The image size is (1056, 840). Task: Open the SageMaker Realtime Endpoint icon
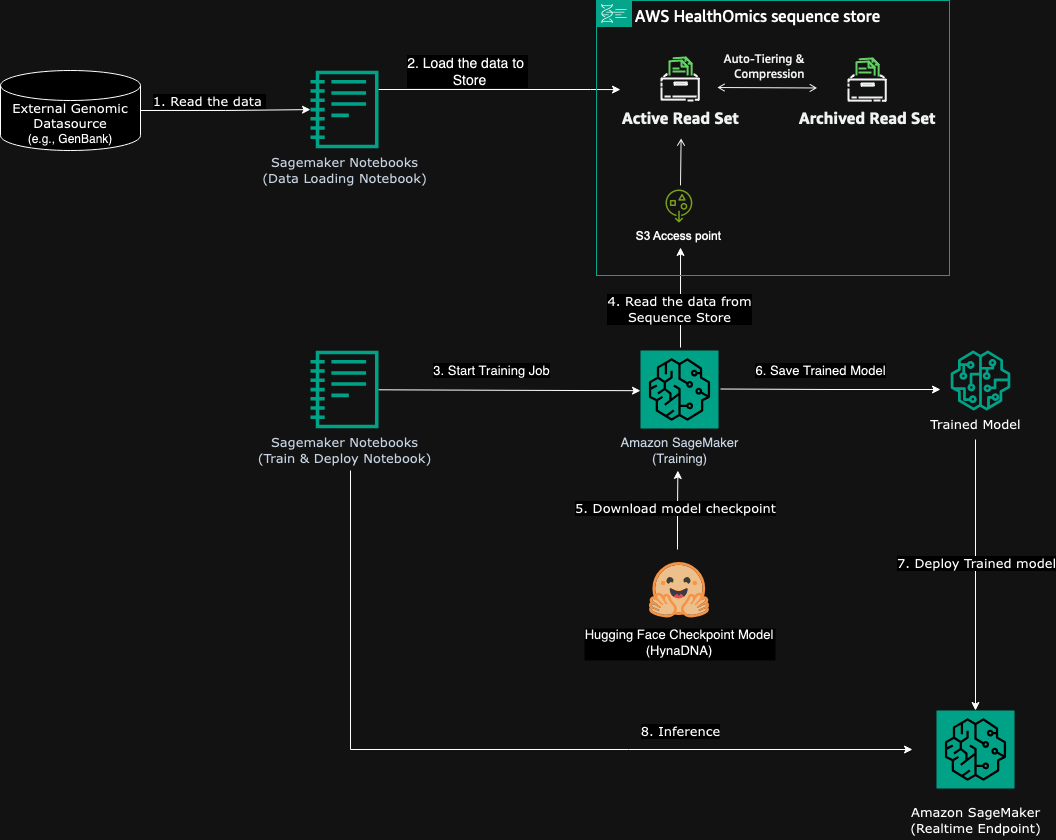975,749
